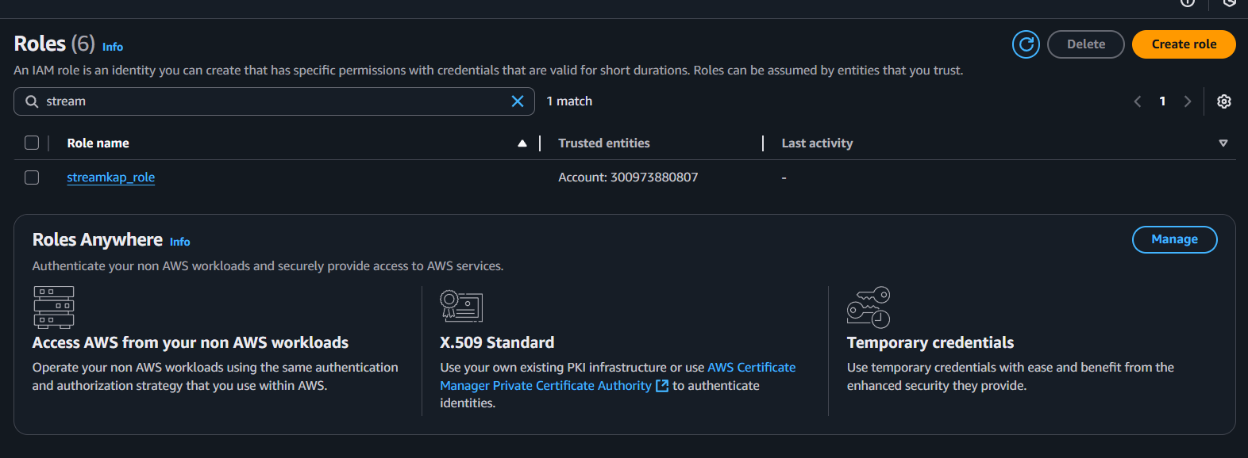The image size is (1248, 458).
Task: Open AWS Certificate Manager Private CA link
Action: [x=618, y=376]
